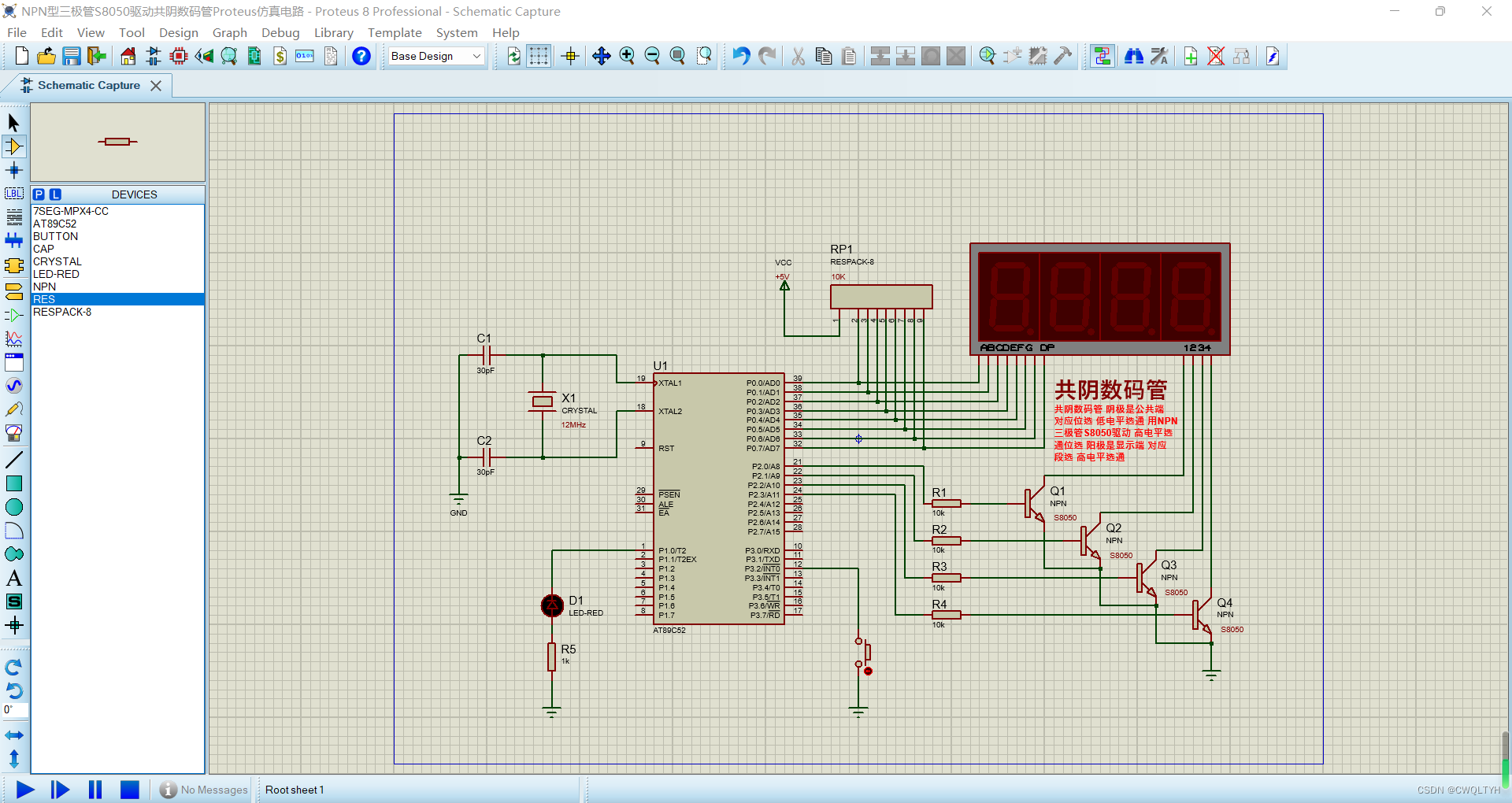Select the 2D Line drawing tool
Viewport: 1512px width, 803px height.
click(13, 459)
